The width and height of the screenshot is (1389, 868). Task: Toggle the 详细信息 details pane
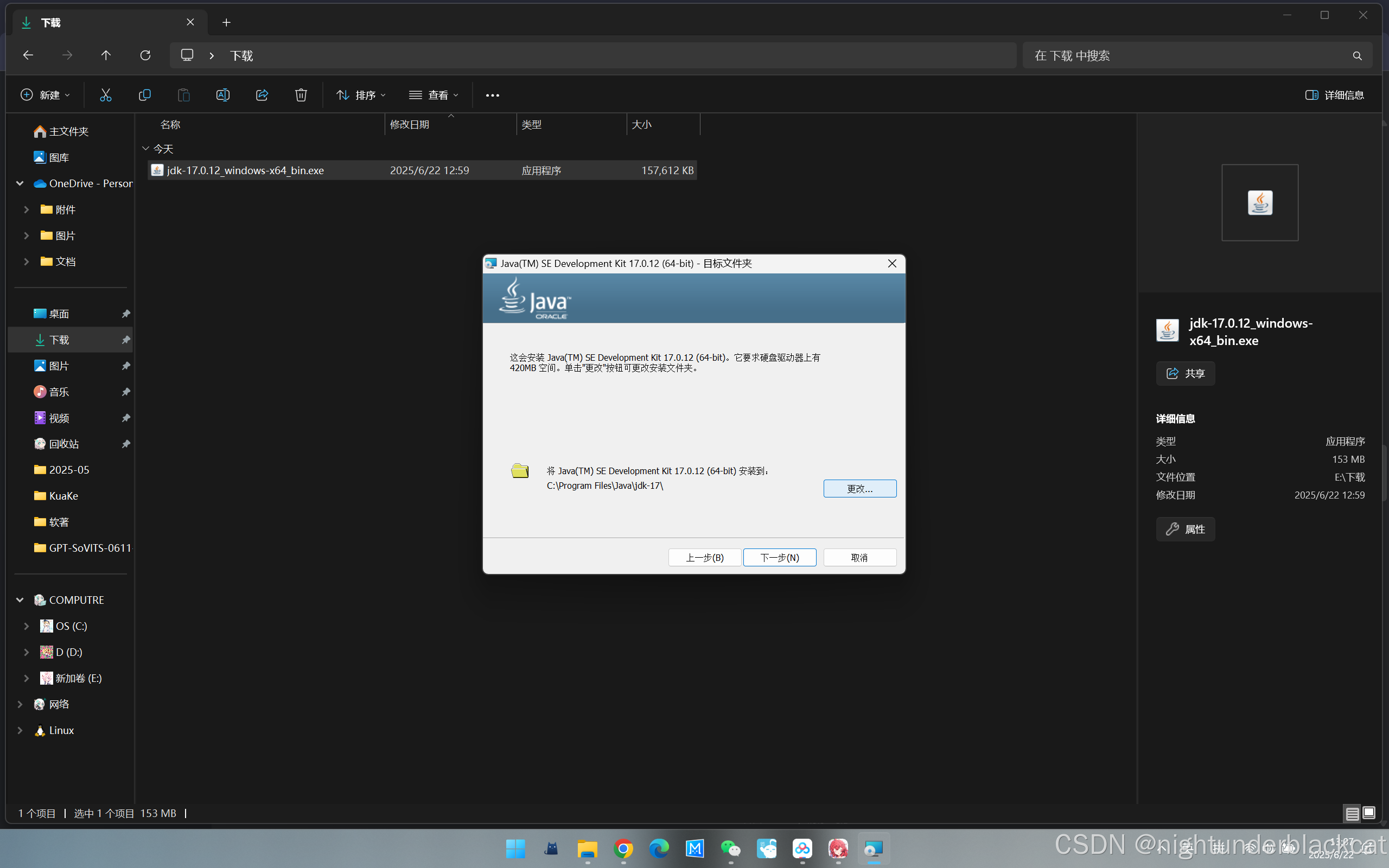point(1335,95)
